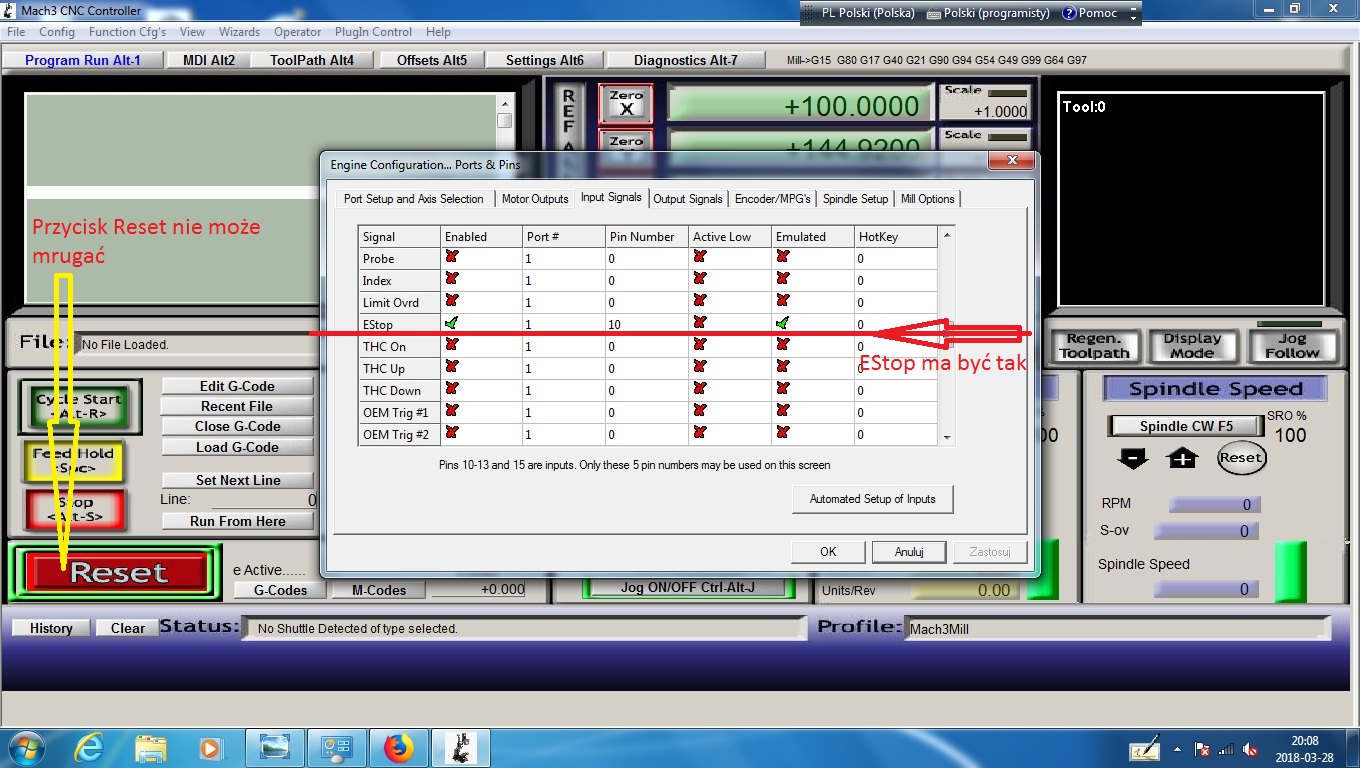Toggle Enabled mark in the Index row
This screenshot has height=768, width=1360.
[x=452, y=279]
